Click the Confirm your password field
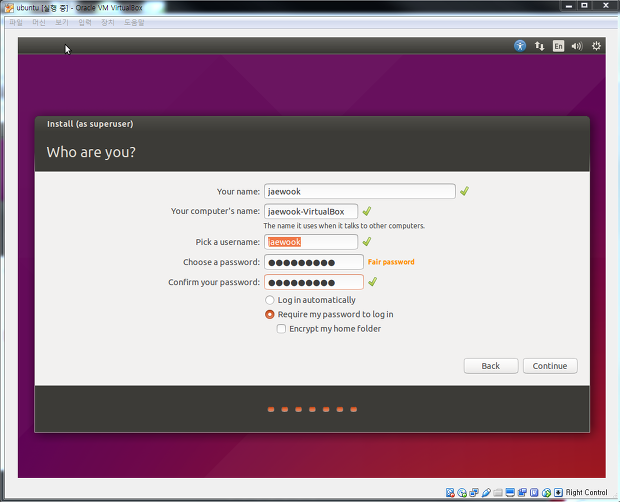The image size is (620, 502). pos(314,282)
